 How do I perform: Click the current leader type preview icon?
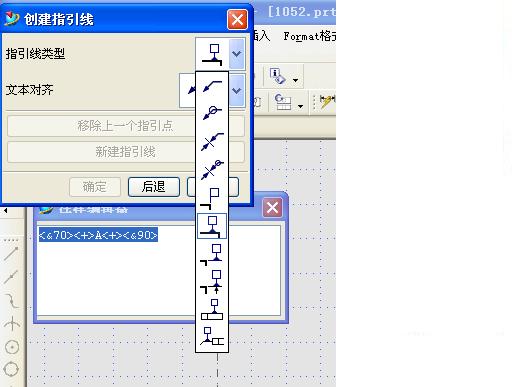212,54
